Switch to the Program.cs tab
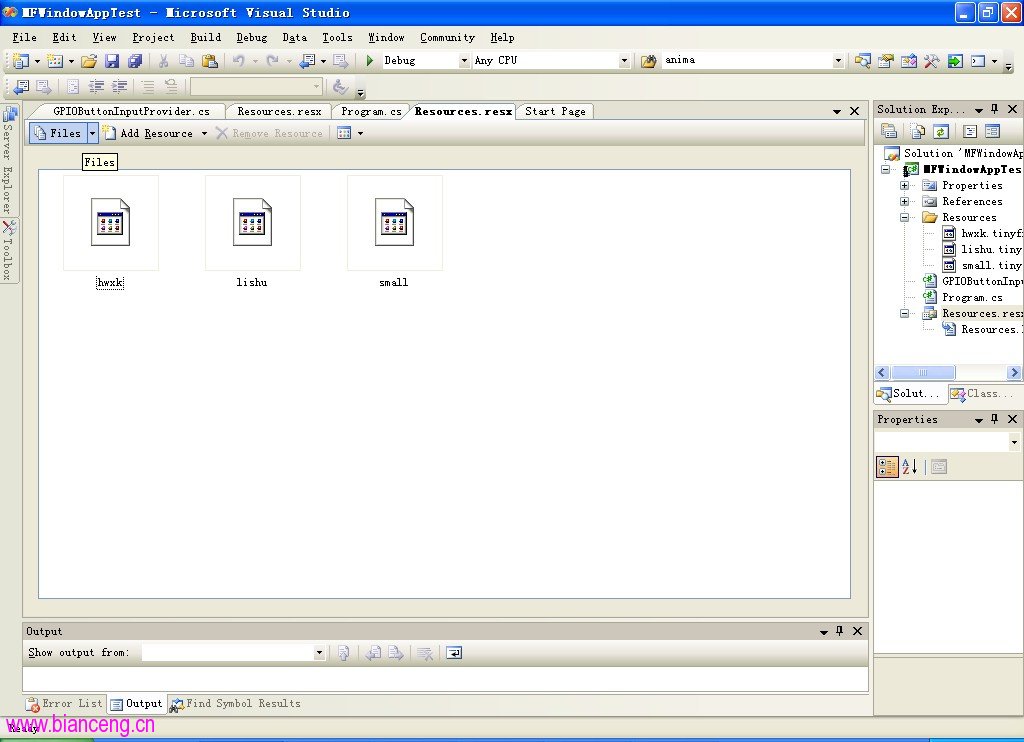Screen dimensions: 1024x742 coord(371,112)
